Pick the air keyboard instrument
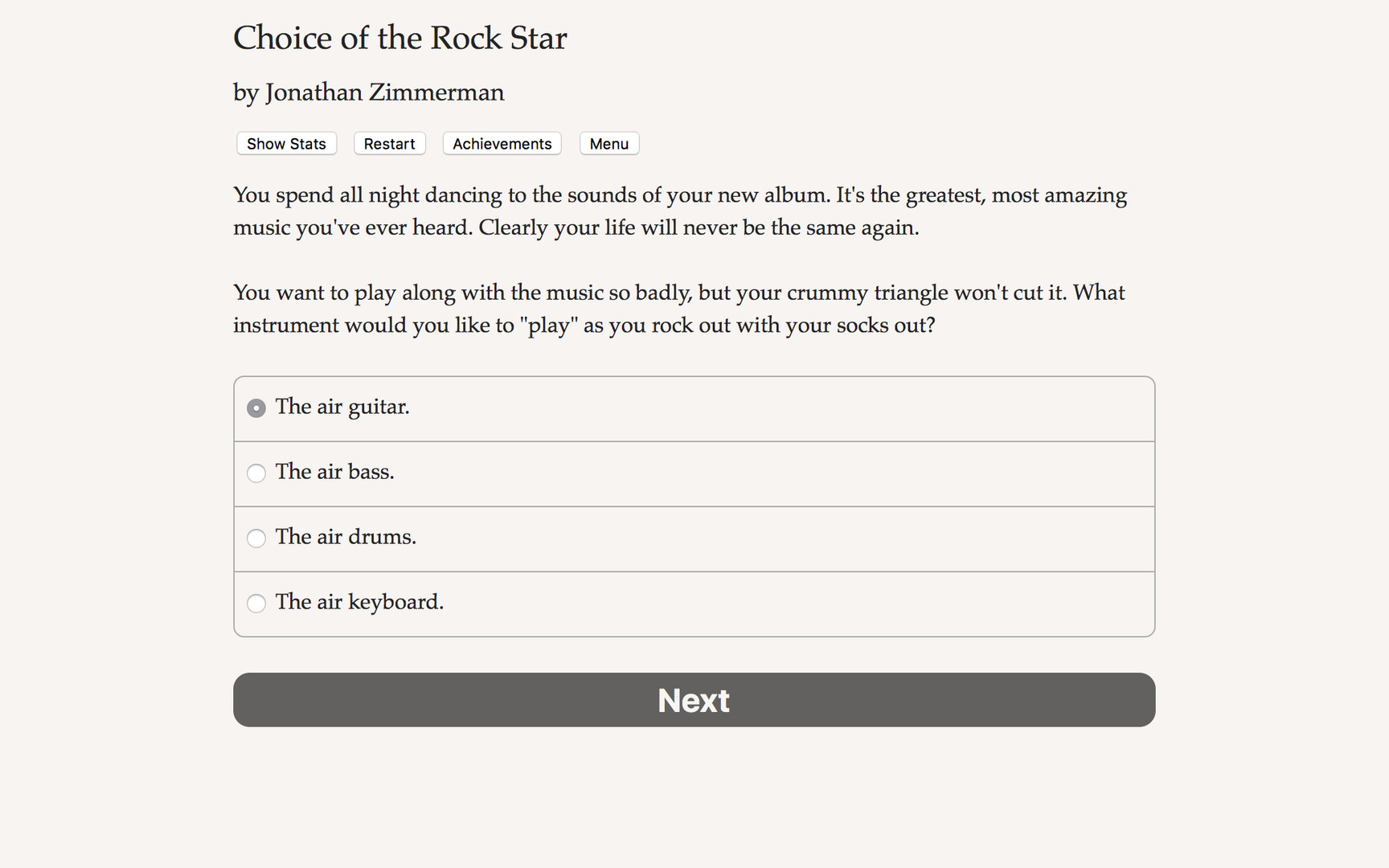Screen dimensions: 1389x868 click(x=256, y=604)
